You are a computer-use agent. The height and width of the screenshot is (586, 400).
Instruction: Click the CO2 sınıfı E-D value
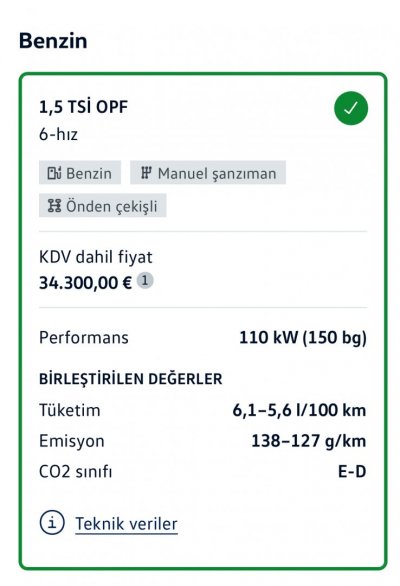pos(352,472)
